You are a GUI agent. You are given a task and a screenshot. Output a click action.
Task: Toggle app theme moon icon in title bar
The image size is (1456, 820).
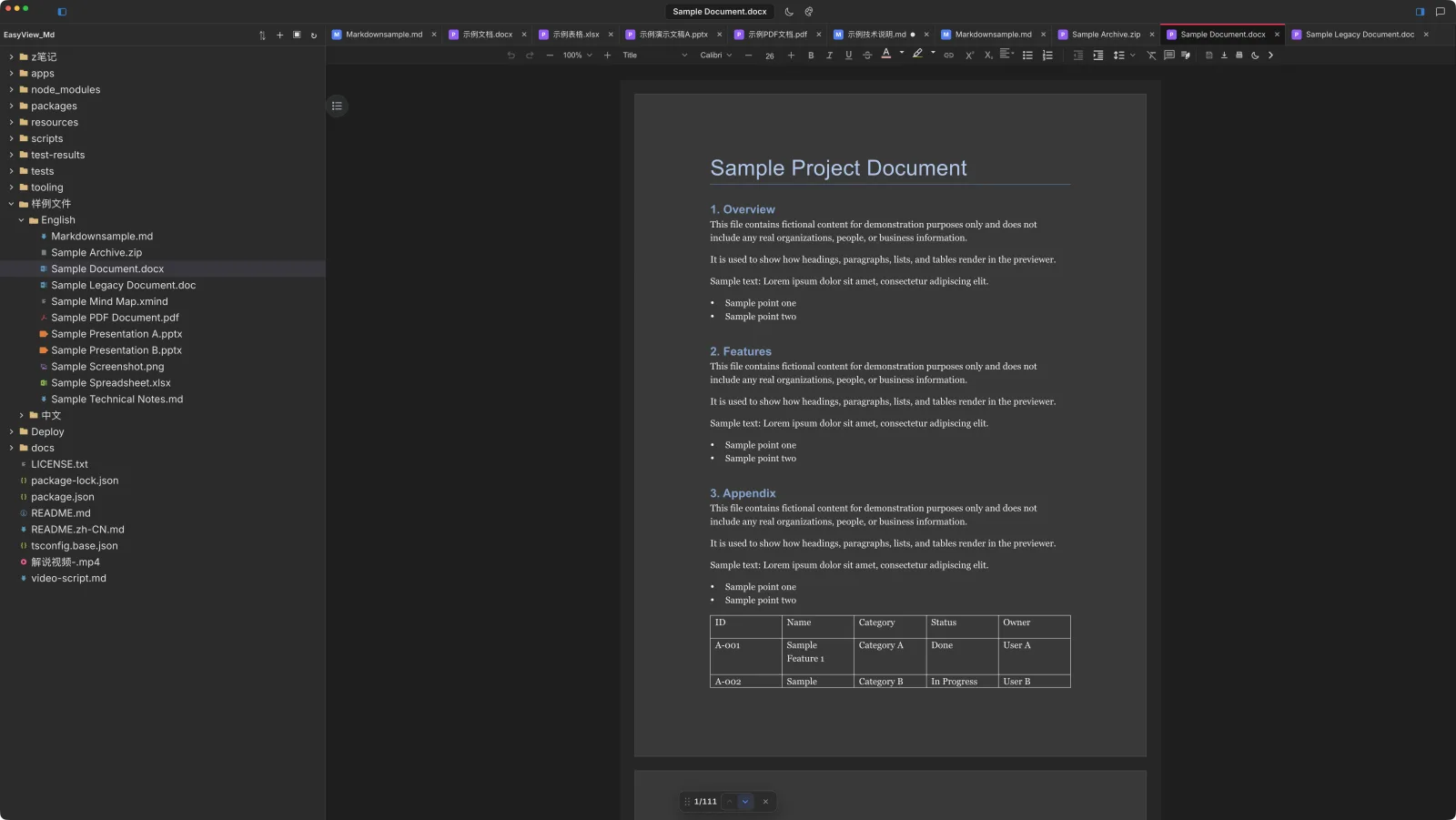click(x=789, y=12)
